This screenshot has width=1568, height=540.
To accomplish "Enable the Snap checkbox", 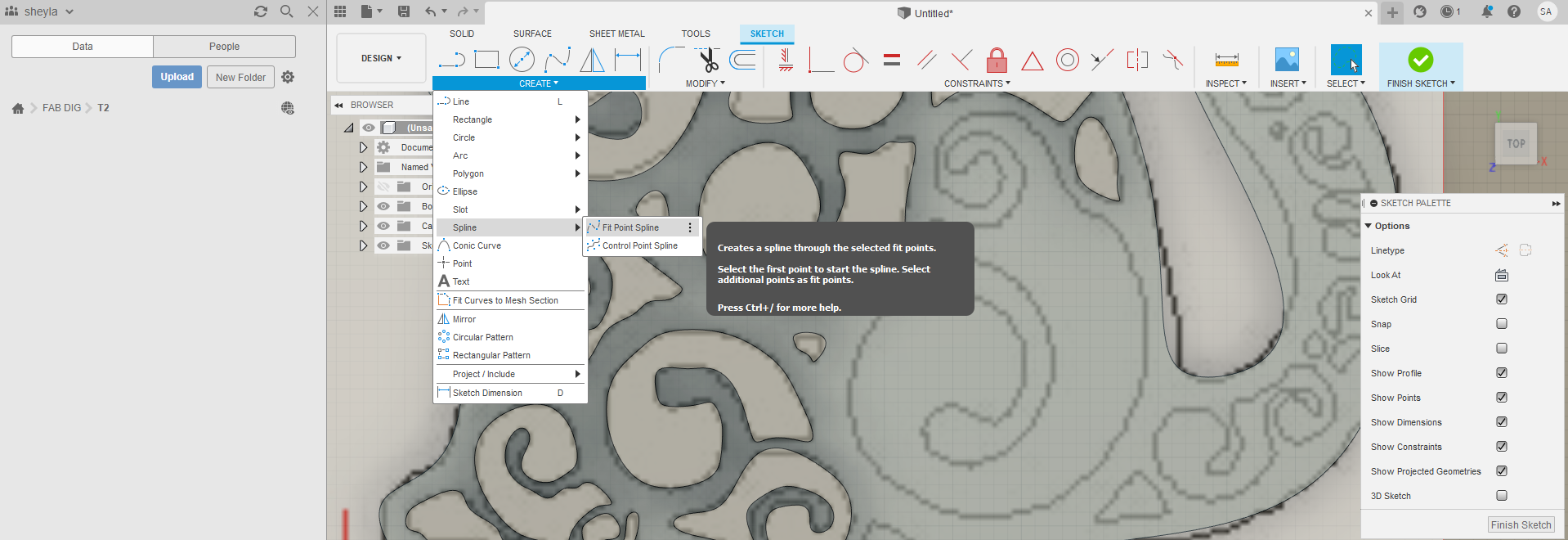I will click(1502, 324).
